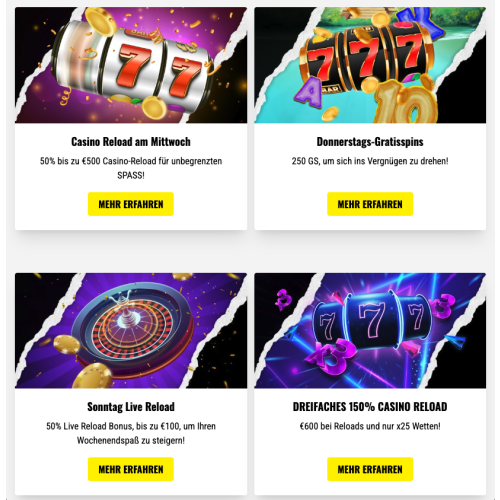Click the Sonntag Live Reload heading

[131, 407]
